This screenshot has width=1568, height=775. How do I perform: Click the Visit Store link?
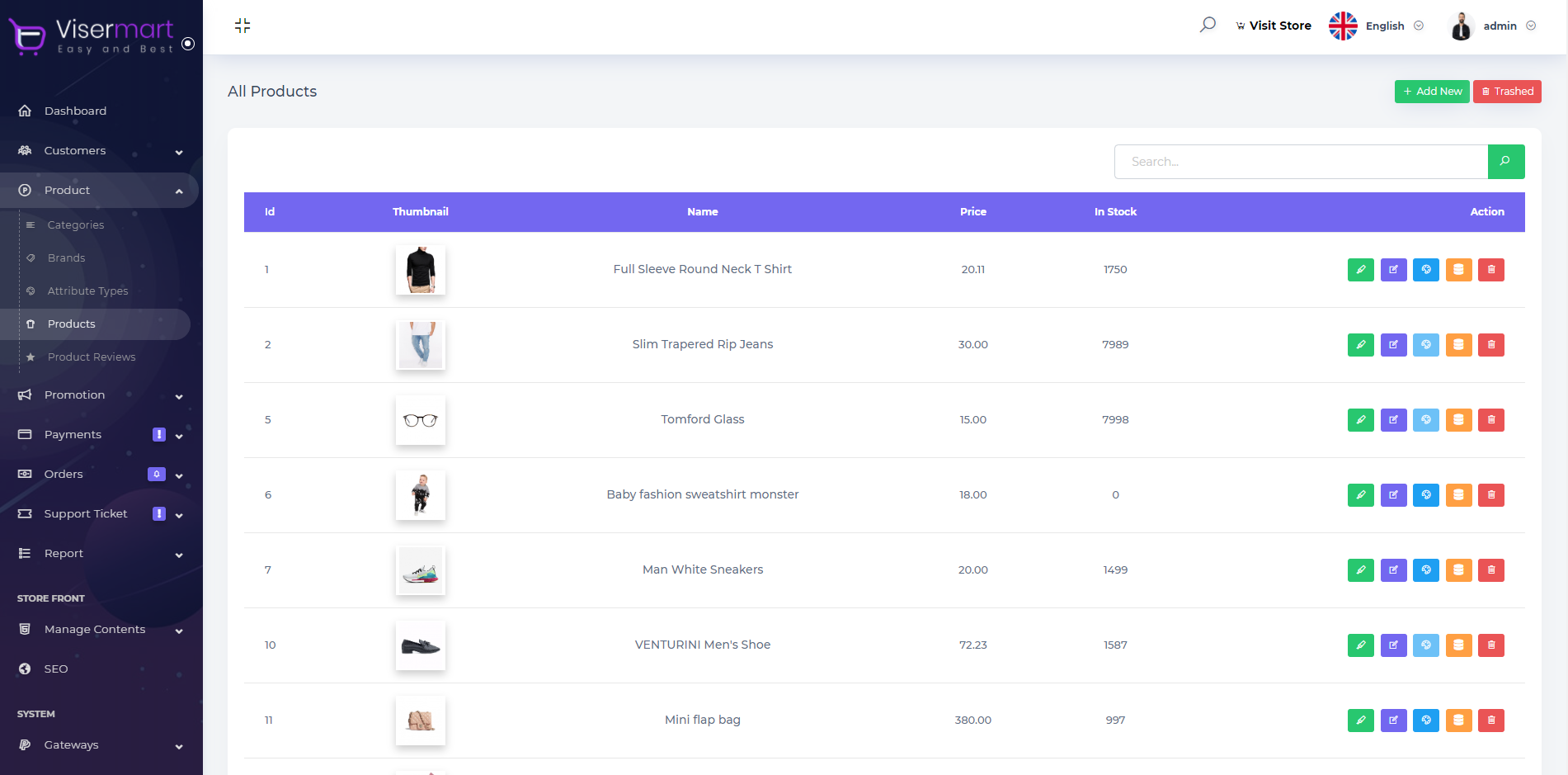click(1274, 26)
